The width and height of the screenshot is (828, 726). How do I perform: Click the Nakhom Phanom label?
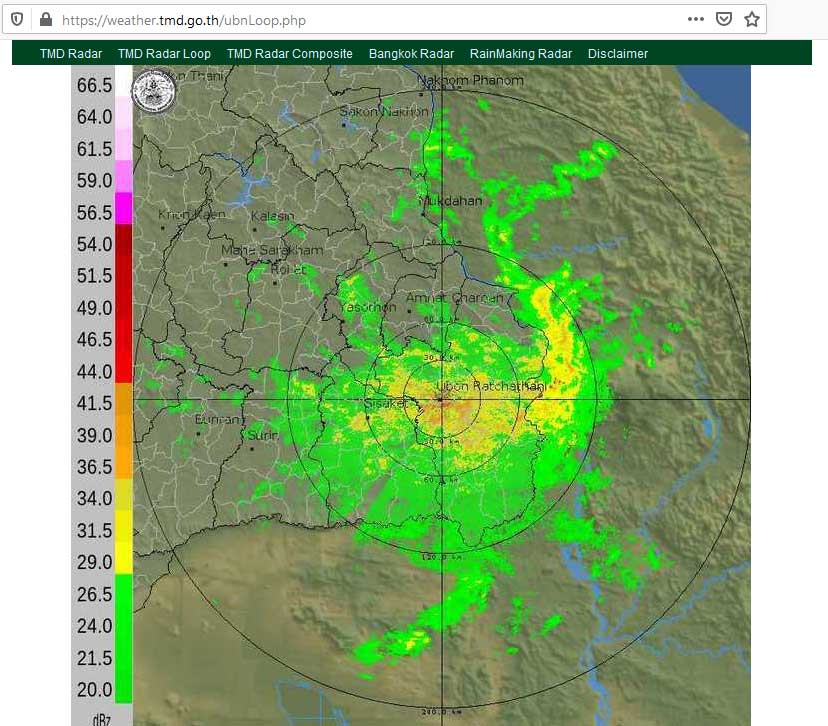471,80
